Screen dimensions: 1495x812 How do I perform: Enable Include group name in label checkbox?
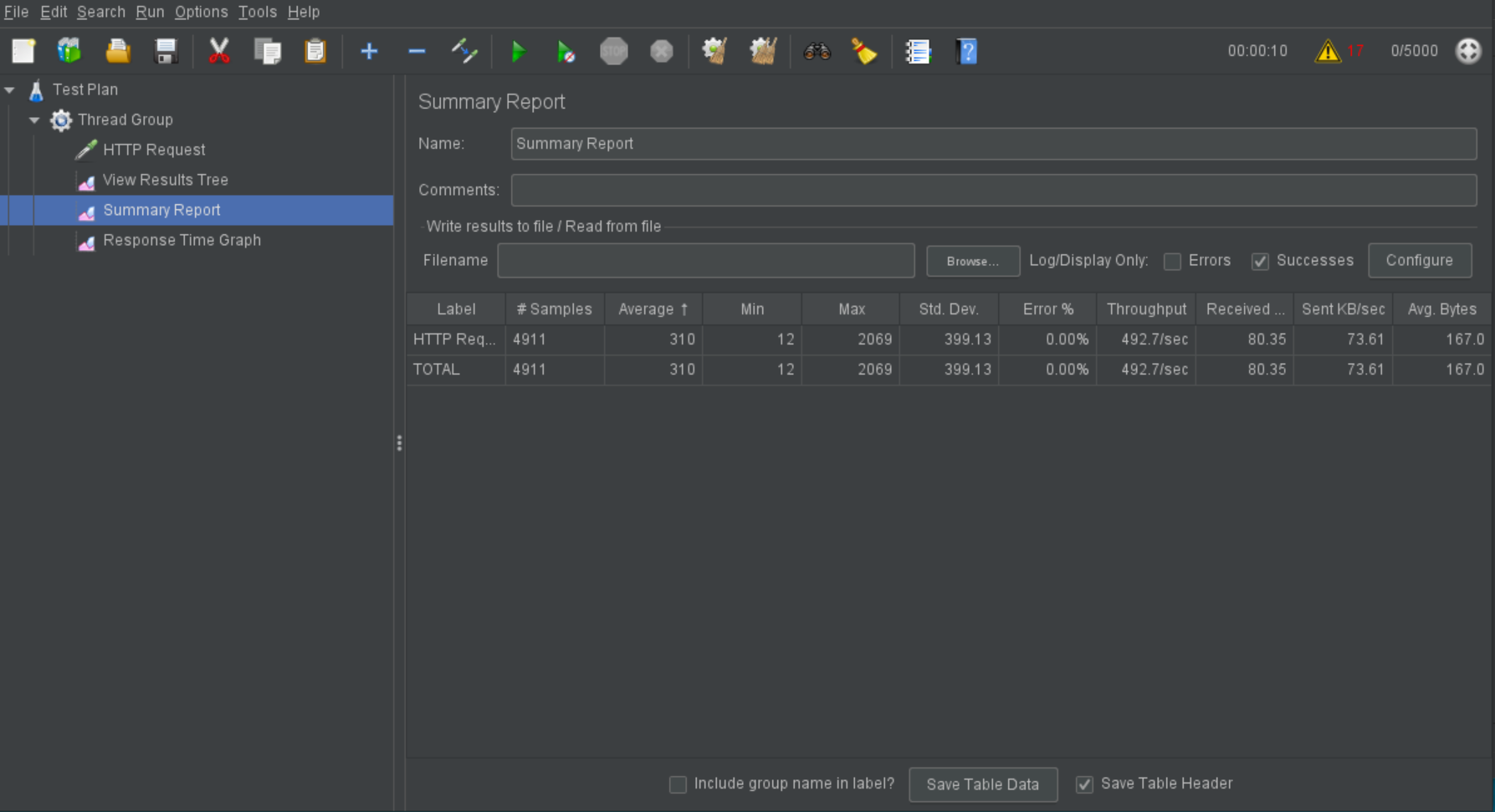tap(678, 784)
